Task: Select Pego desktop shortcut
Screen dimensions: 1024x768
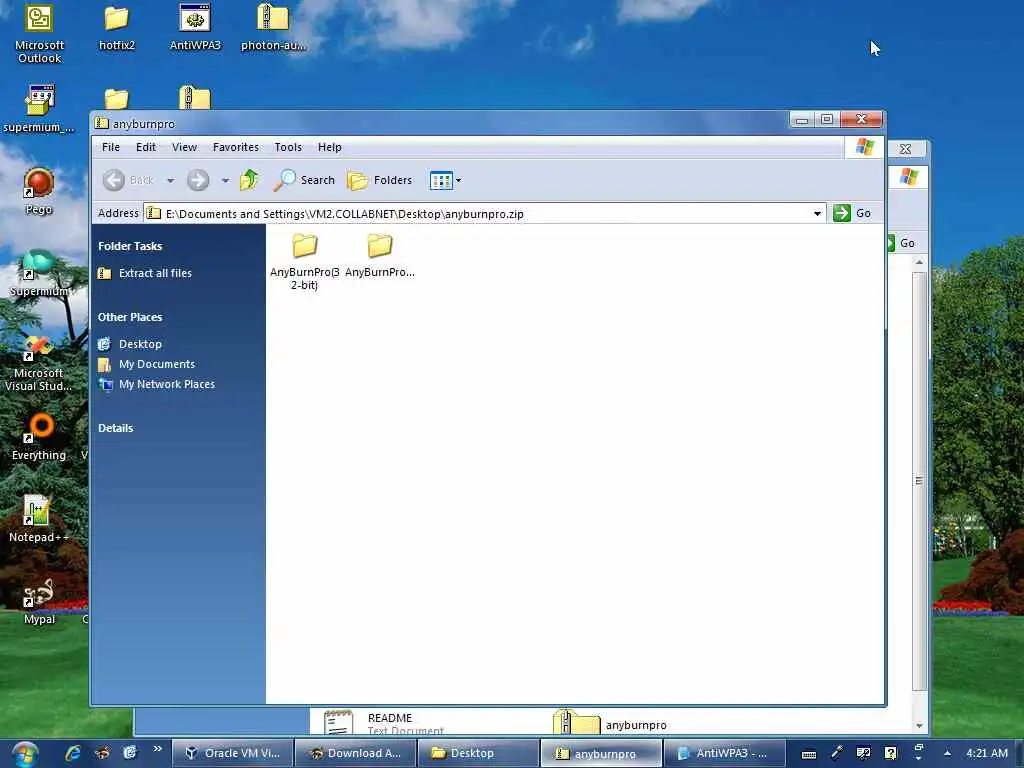Action: 39,191
